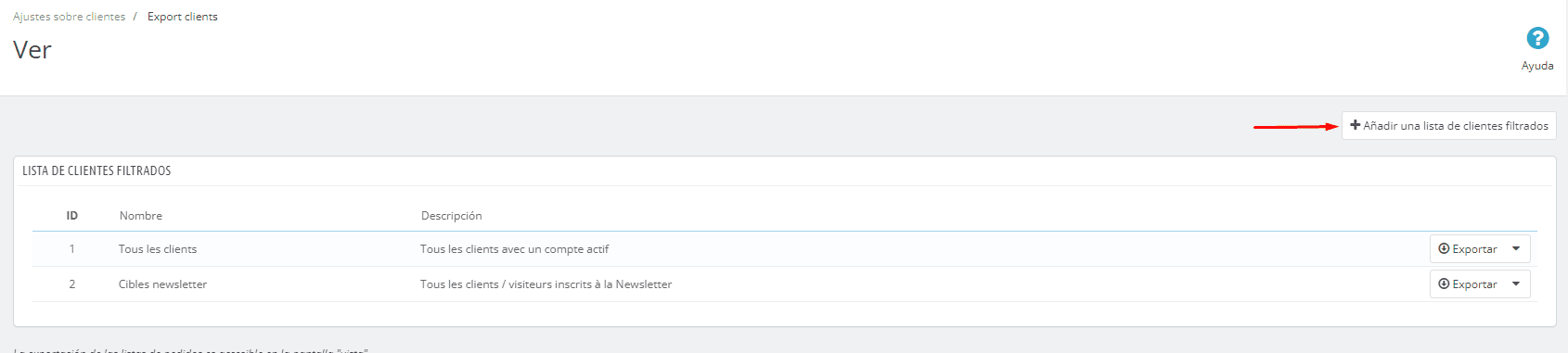Click download icon on second Exportar button
Image resolution: width=1568 pixels, height=353 pixels.
coord(1444,284)
